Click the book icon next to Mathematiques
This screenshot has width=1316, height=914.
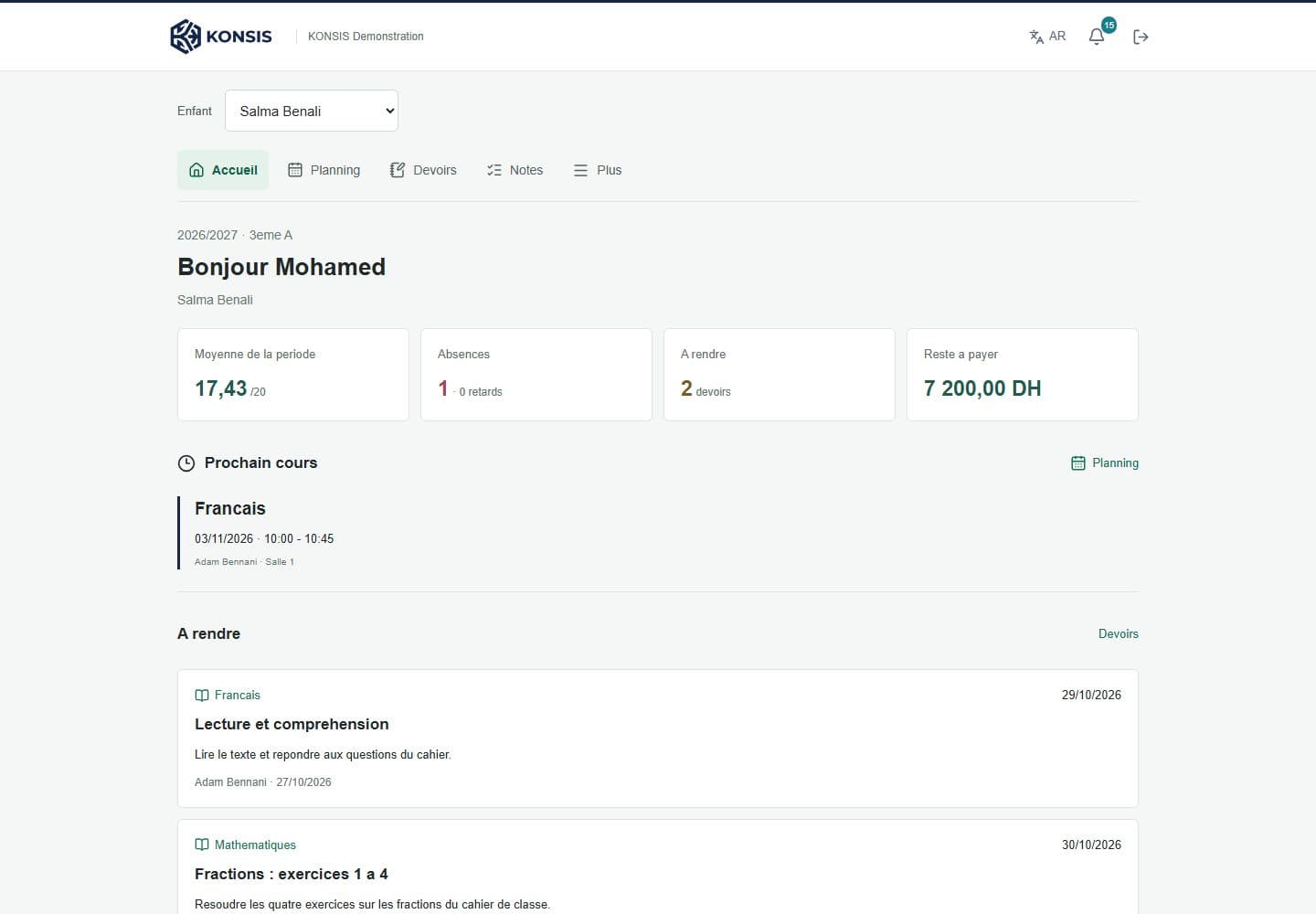pos(202,845)
